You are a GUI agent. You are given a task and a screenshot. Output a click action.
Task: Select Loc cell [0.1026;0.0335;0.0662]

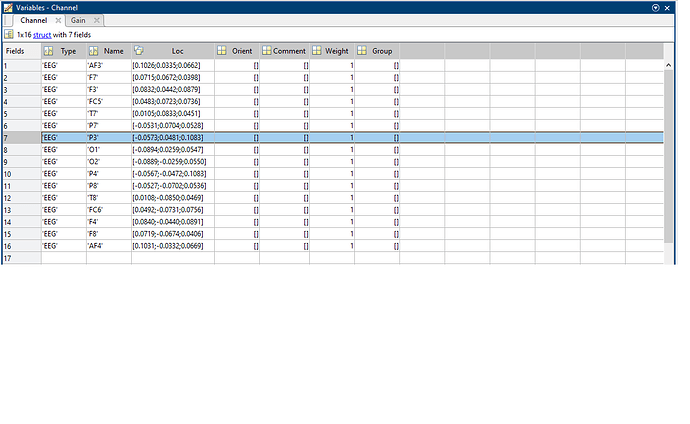point(173,66)
